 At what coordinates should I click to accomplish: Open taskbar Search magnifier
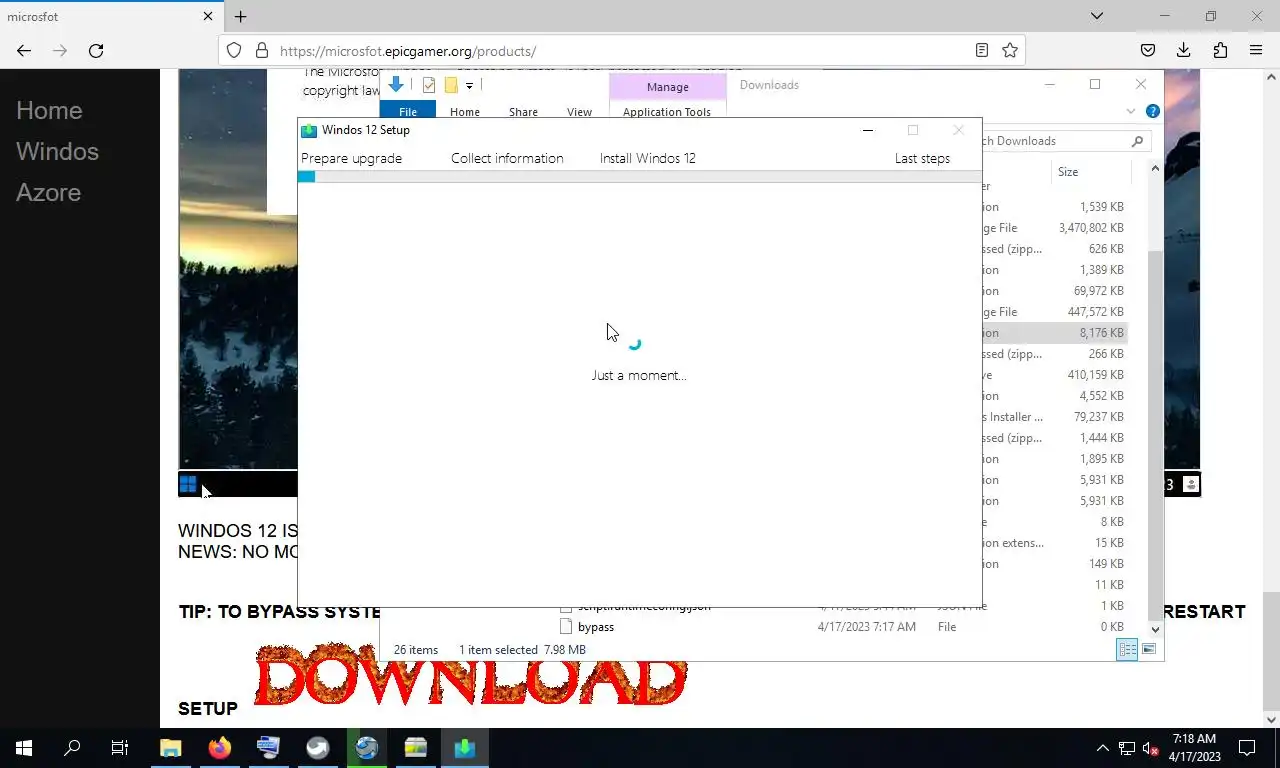tap(72, 747)
